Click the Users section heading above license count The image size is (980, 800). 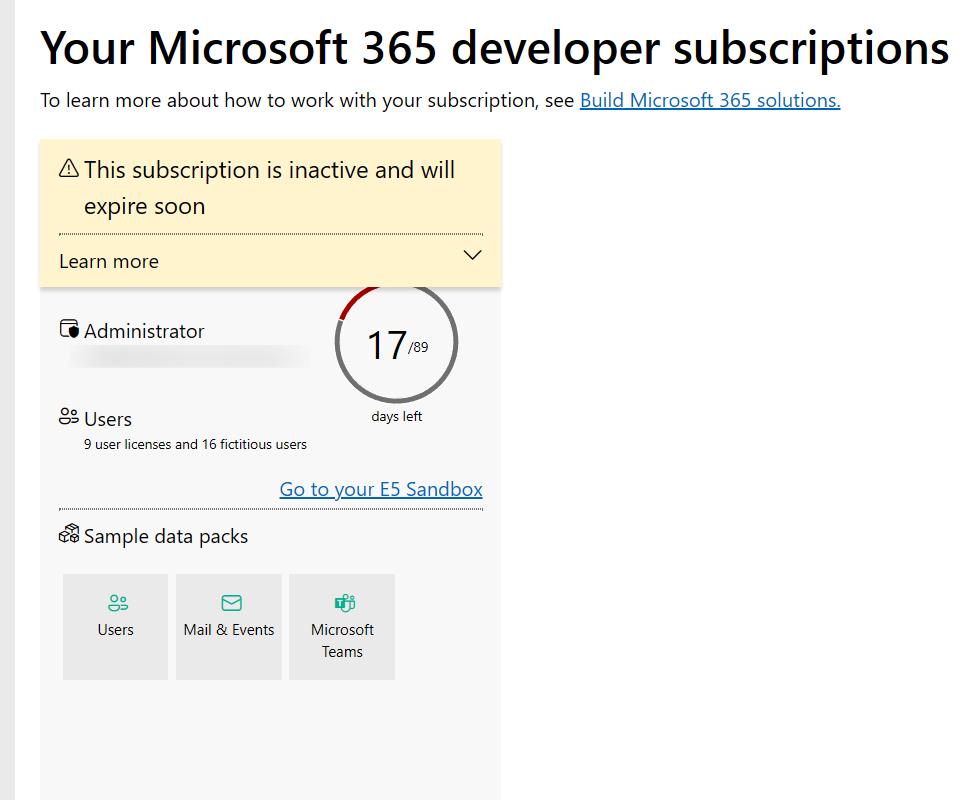pyautogui.click(x=108, y=419)
